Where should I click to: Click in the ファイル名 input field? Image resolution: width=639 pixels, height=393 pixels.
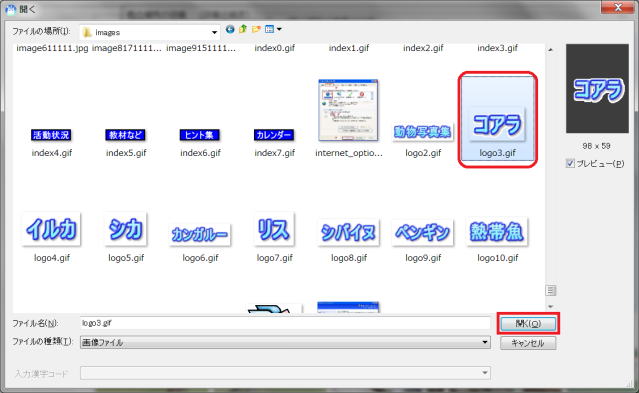point(285,323)
